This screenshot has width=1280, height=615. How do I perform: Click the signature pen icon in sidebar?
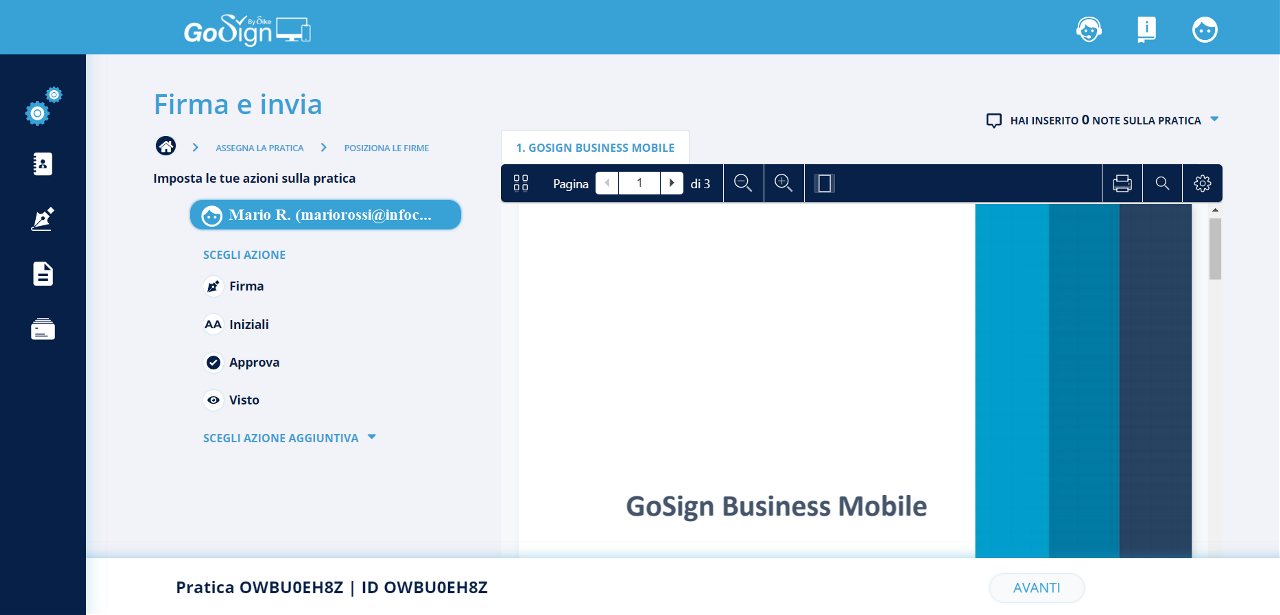[43, 219]
